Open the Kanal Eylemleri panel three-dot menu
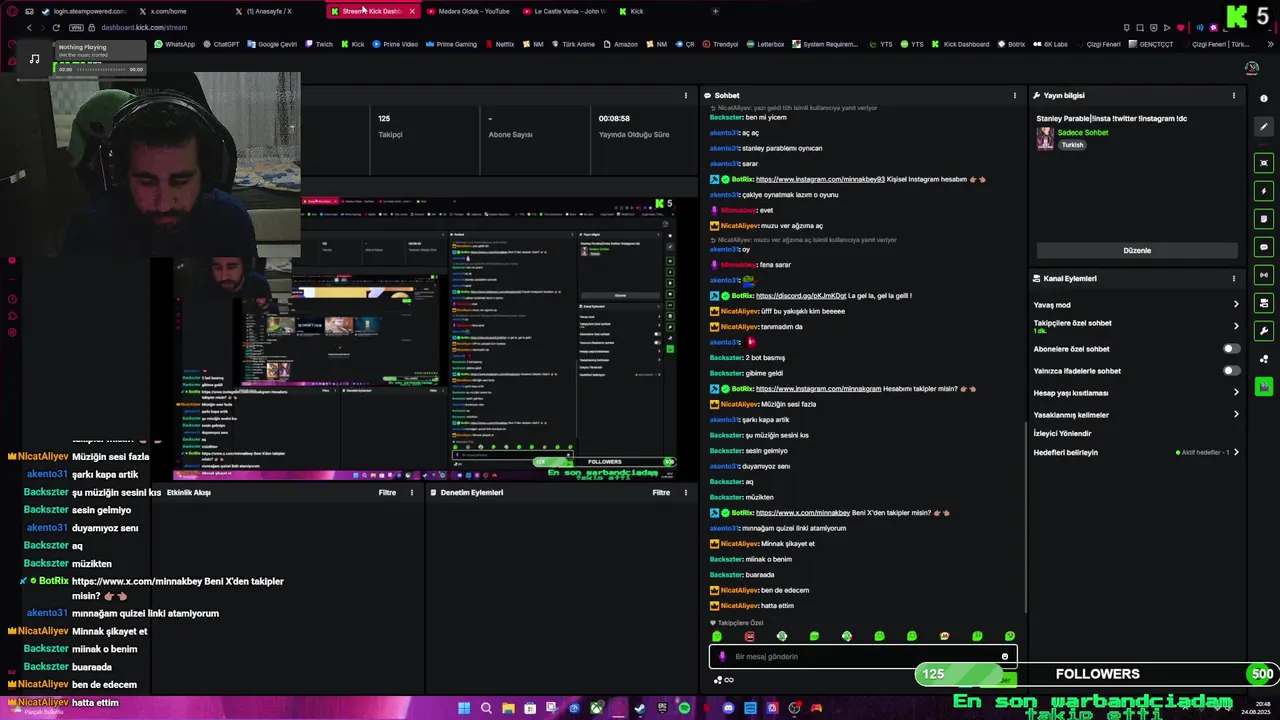The width and height of the screenshot is (1280, 720). pos(1233,279)
